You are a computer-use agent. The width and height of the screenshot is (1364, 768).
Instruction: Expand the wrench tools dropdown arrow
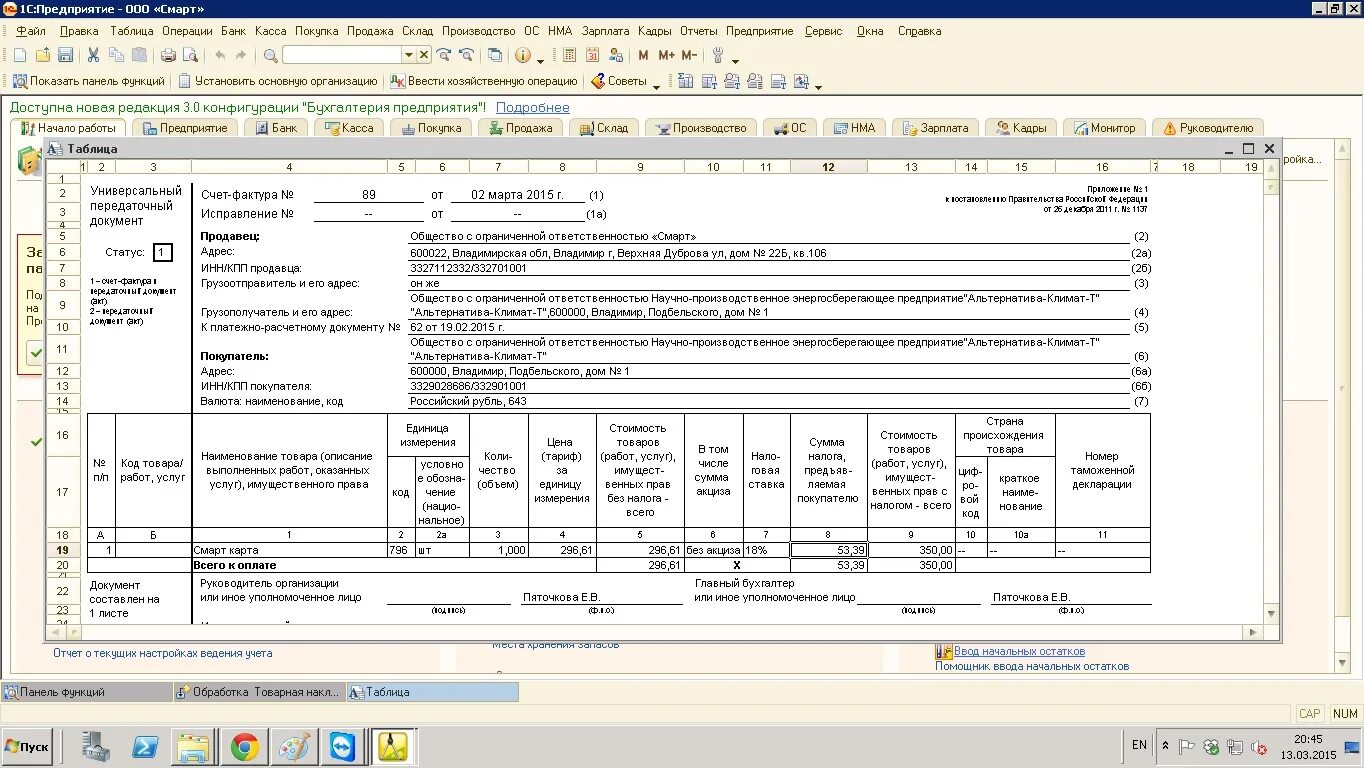tap(735, 60)
